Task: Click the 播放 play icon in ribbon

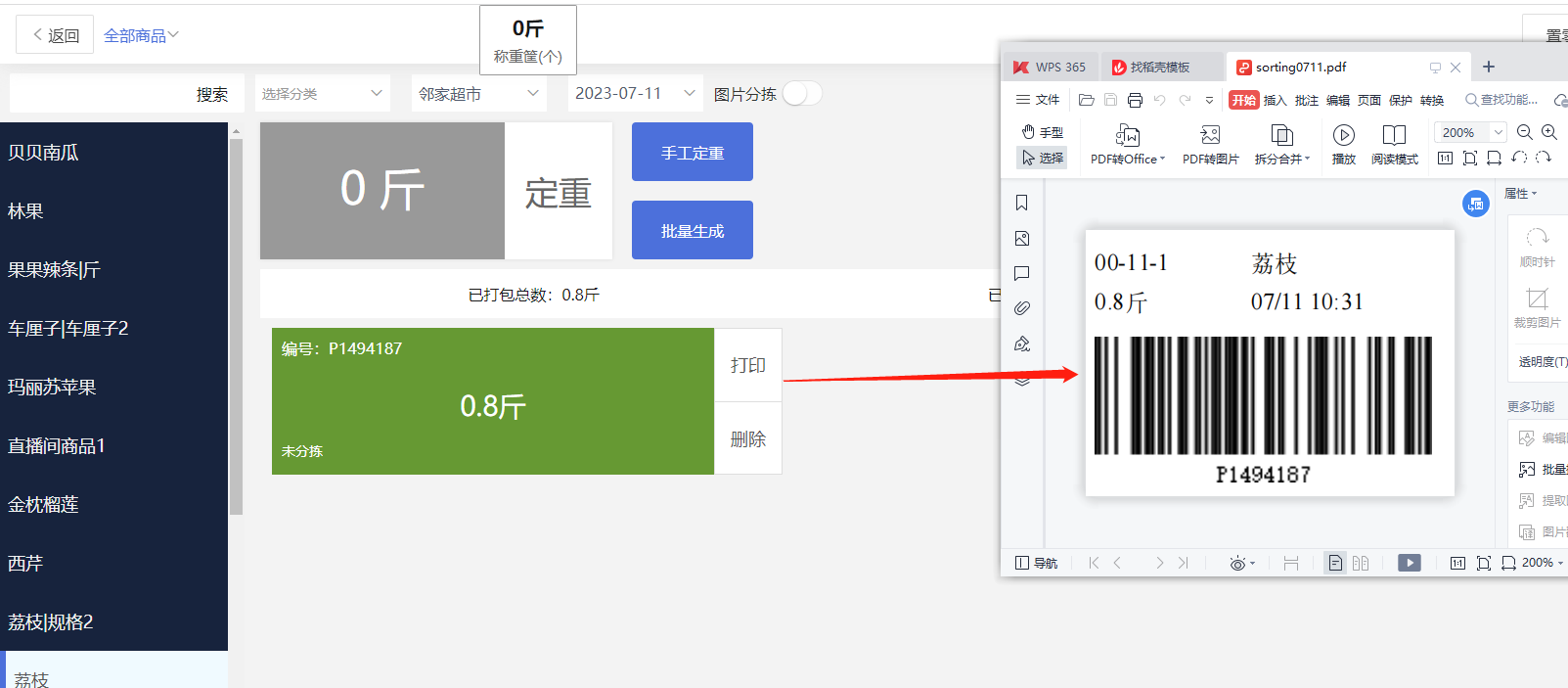Action: click(x=1344, y=136)
